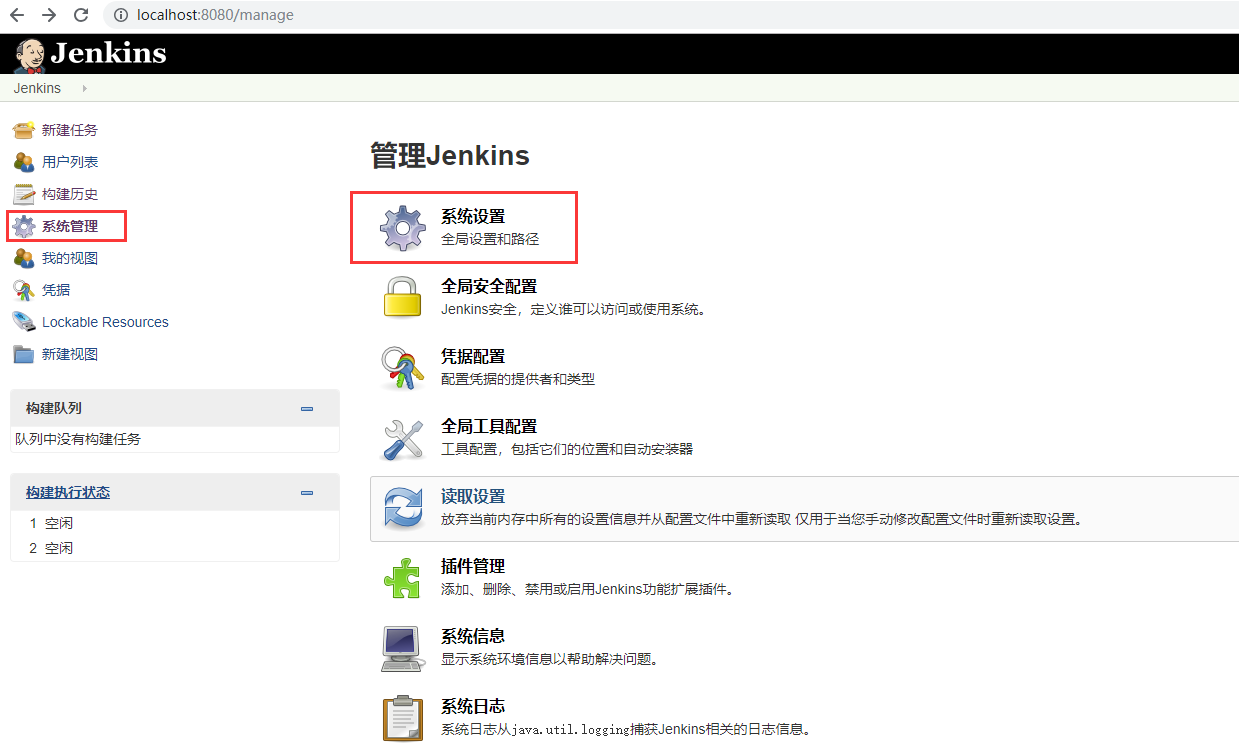Image resolution: width=1239 pixels, height=751 pixels.
Task: Click the browser forward arrow
Action: coord(49,15)
